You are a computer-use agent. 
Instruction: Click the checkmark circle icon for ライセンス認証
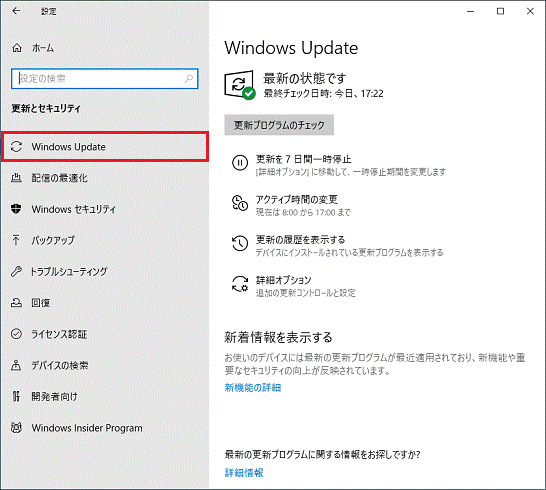tap(16, 334)
